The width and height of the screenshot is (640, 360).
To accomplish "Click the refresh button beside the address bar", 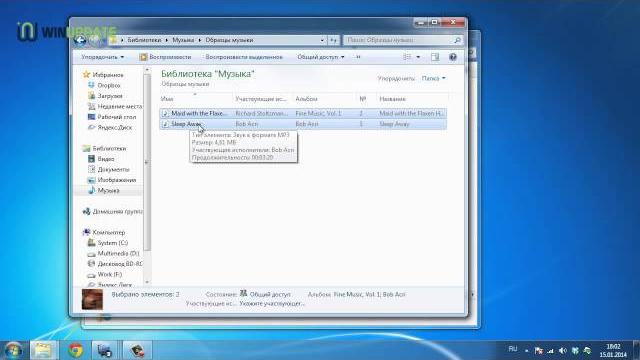I will [x=333, y=40].
